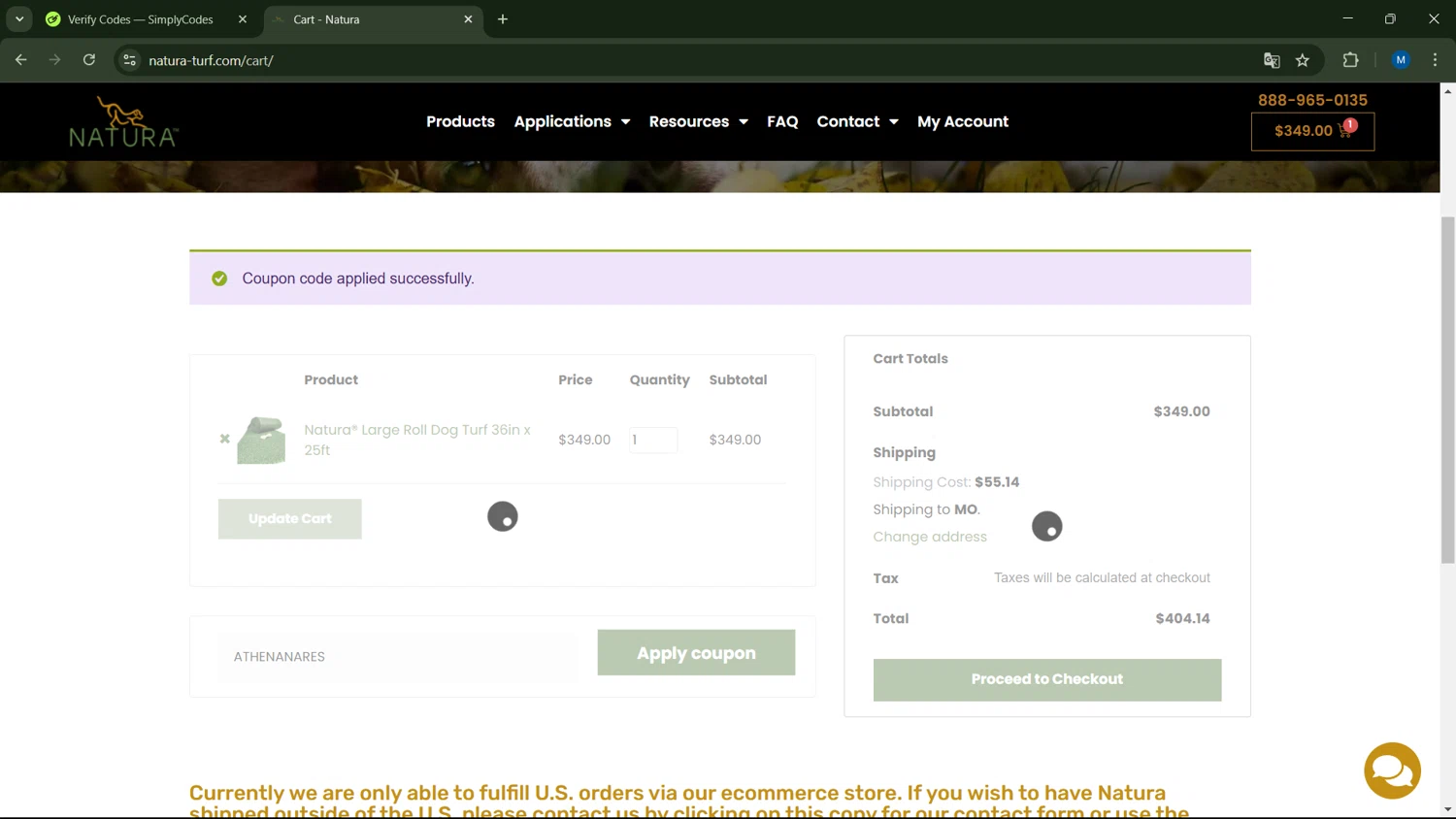Click the page vertical scrollbar
Image resolution: width=1456 pixels, height=819 pixels.
(x=1447, y=390)
